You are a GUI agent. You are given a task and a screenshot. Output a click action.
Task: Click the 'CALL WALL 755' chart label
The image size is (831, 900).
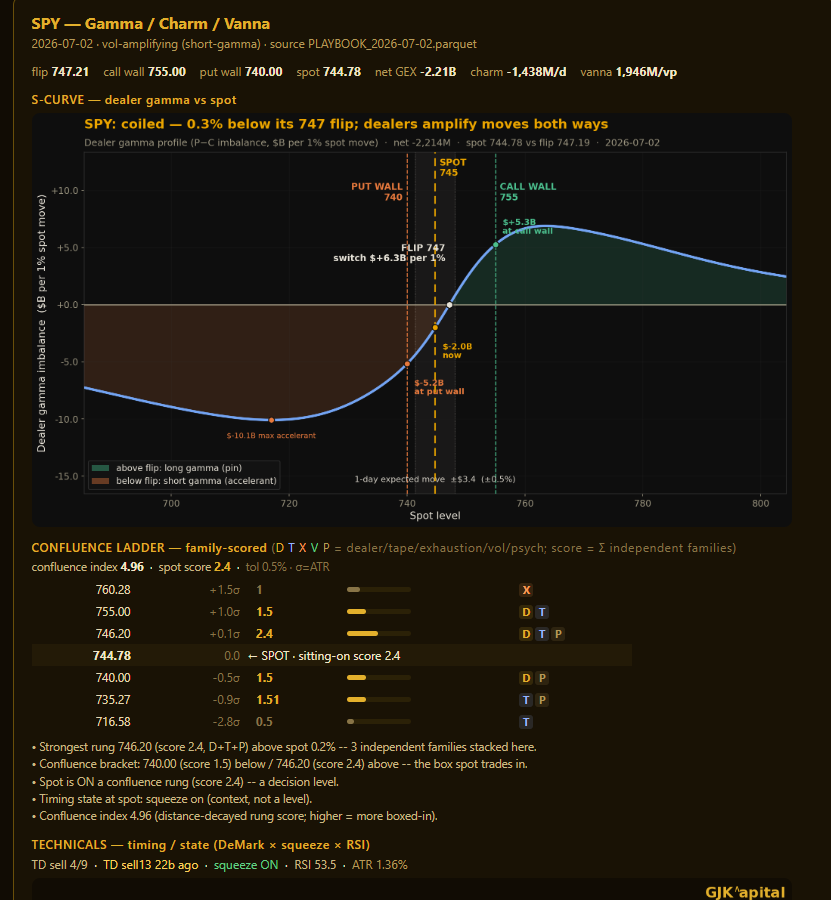[527, 192]
